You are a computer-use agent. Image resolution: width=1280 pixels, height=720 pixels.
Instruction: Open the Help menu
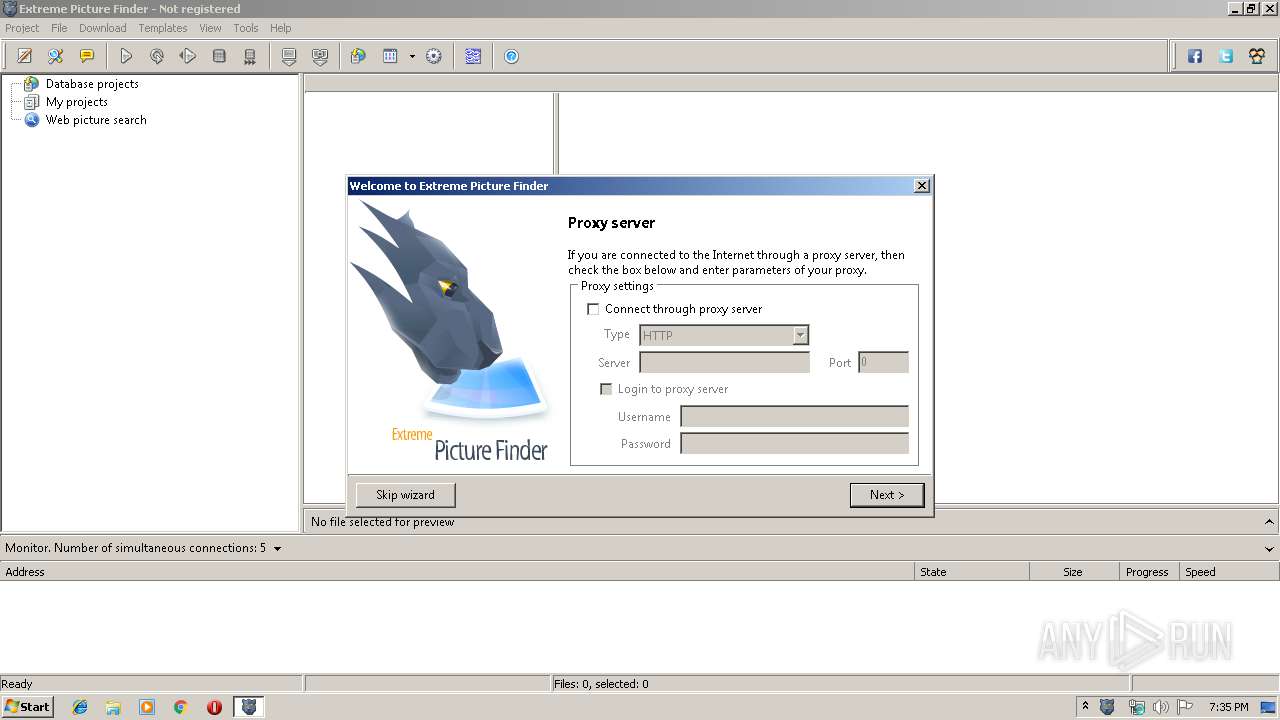point(281,28)
